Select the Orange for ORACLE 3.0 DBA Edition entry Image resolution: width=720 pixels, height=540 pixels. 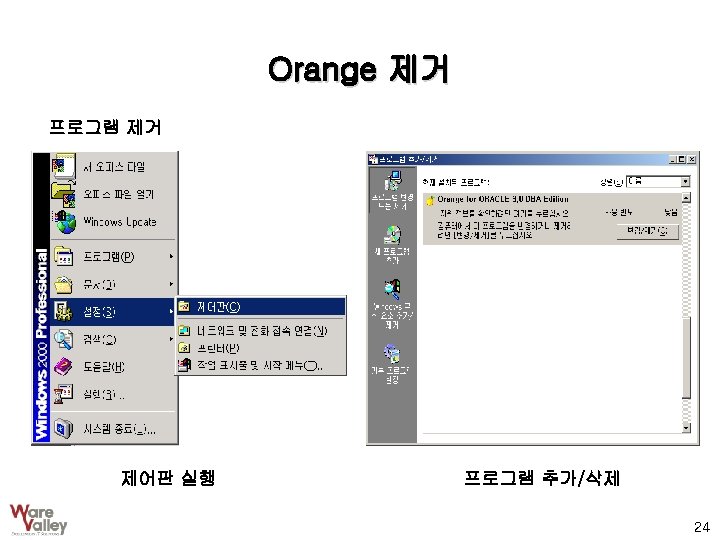click(551, 219)
